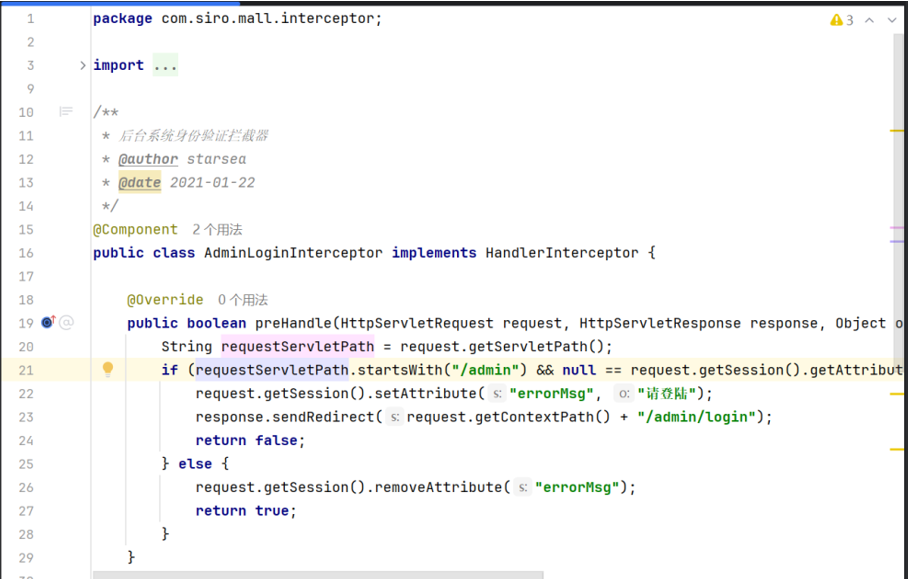The width and height of the screenshot is (908, 579).
Task: Click the AdminLoginInterceptor class name
Action: tap(292, 253)
